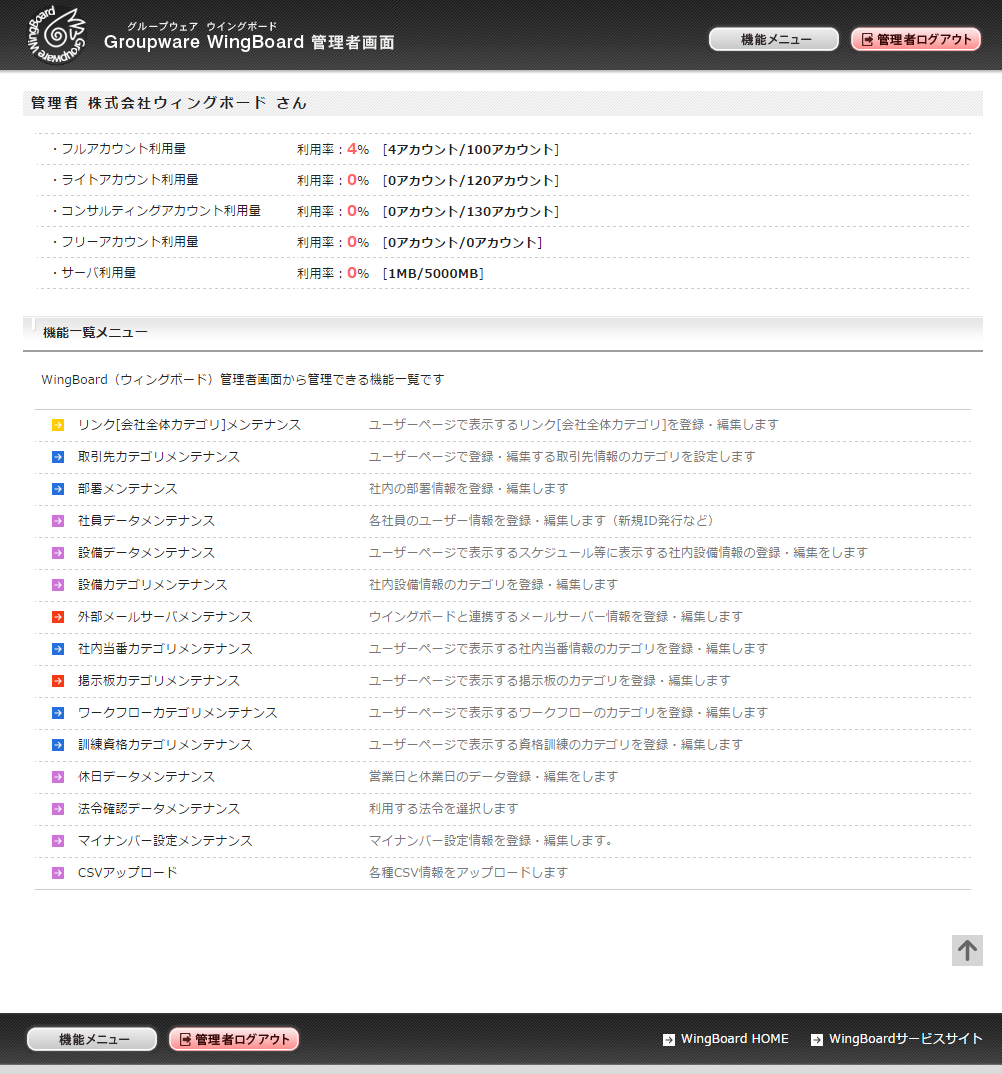Screen dimensions: 1002x1074
Task: Click the フルアカウント利用量 label
Action: [123, 149]
